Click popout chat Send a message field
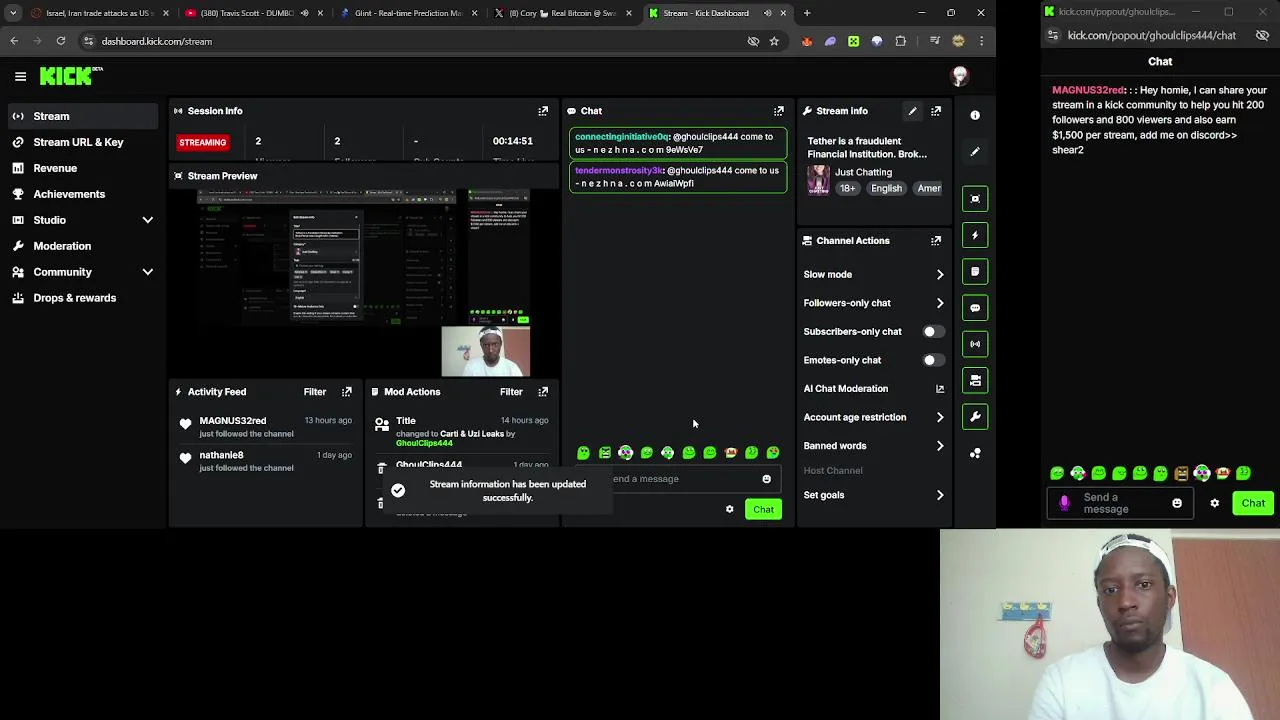 (x=1120, y=503)
